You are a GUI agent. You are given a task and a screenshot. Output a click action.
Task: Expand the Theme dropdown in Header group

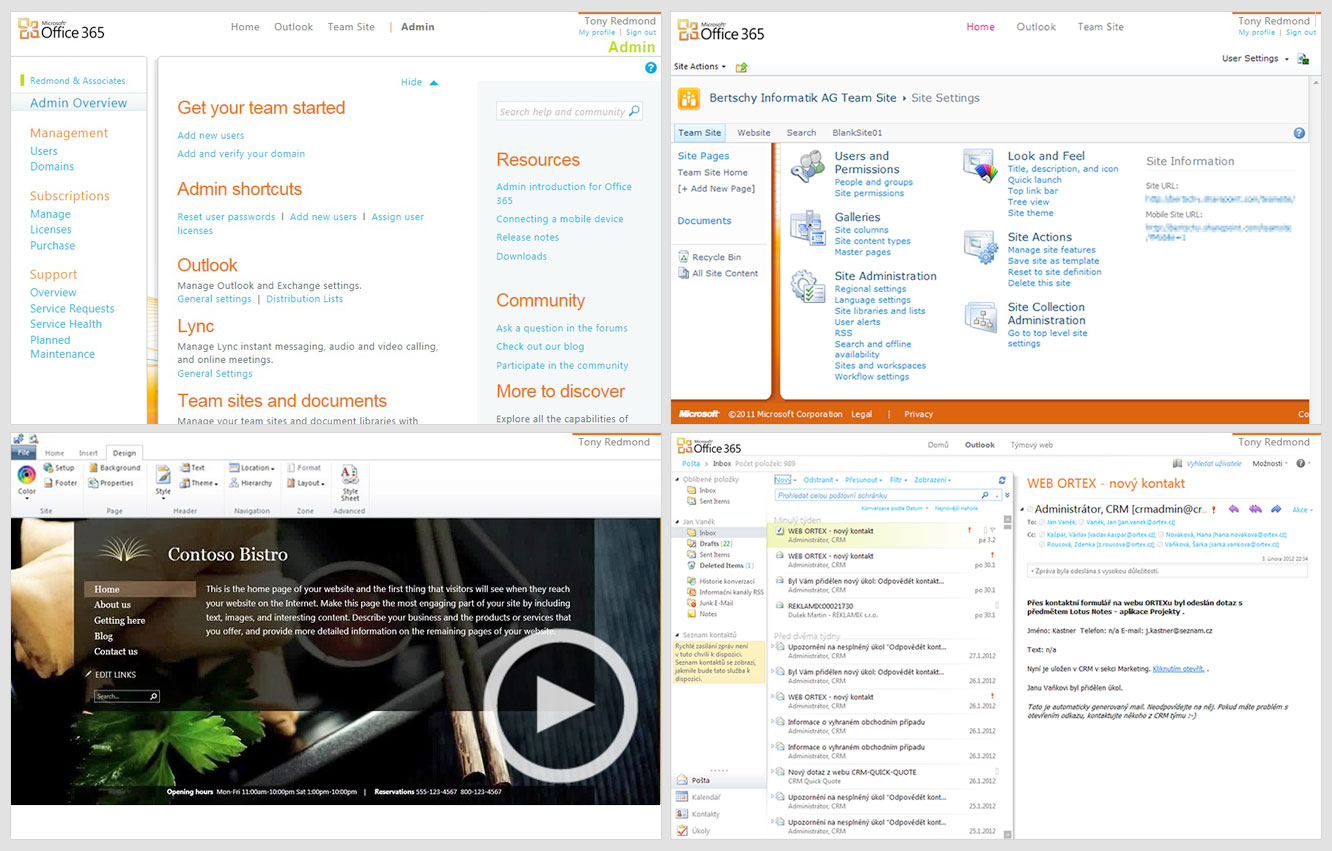tap(202, 483)
